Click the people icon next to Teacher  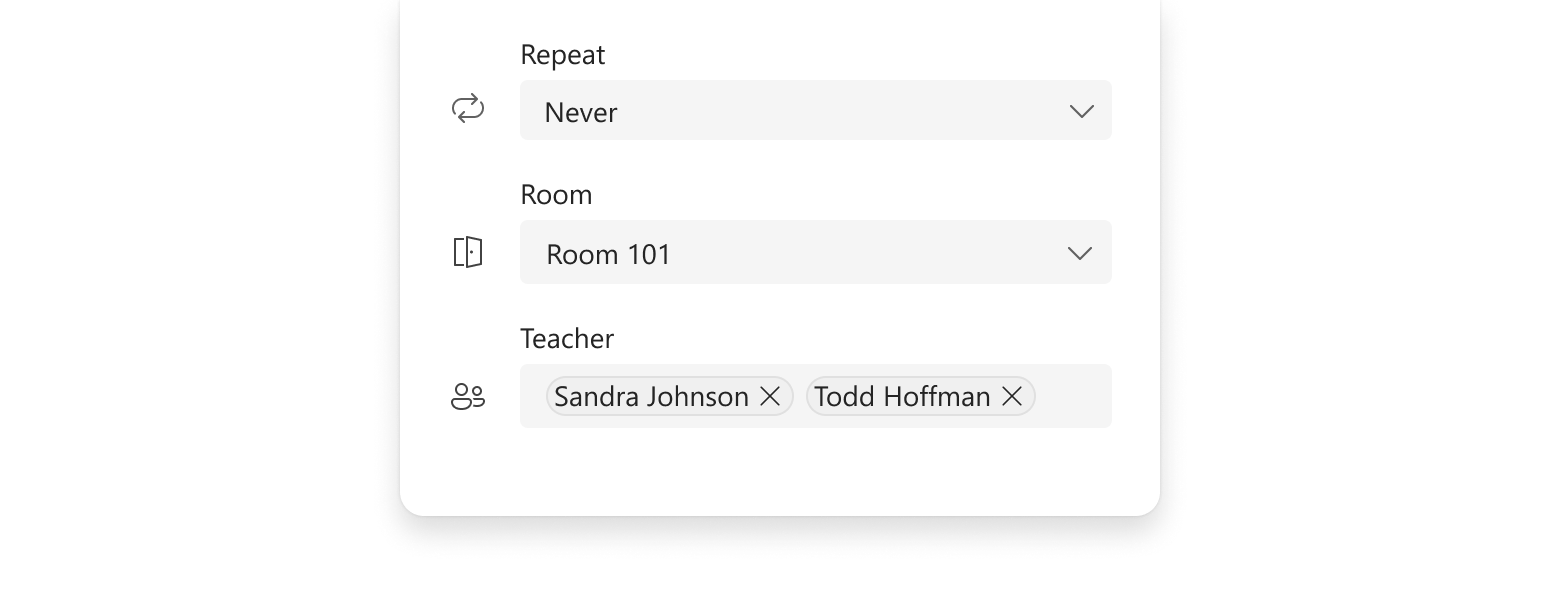[467, 396]
